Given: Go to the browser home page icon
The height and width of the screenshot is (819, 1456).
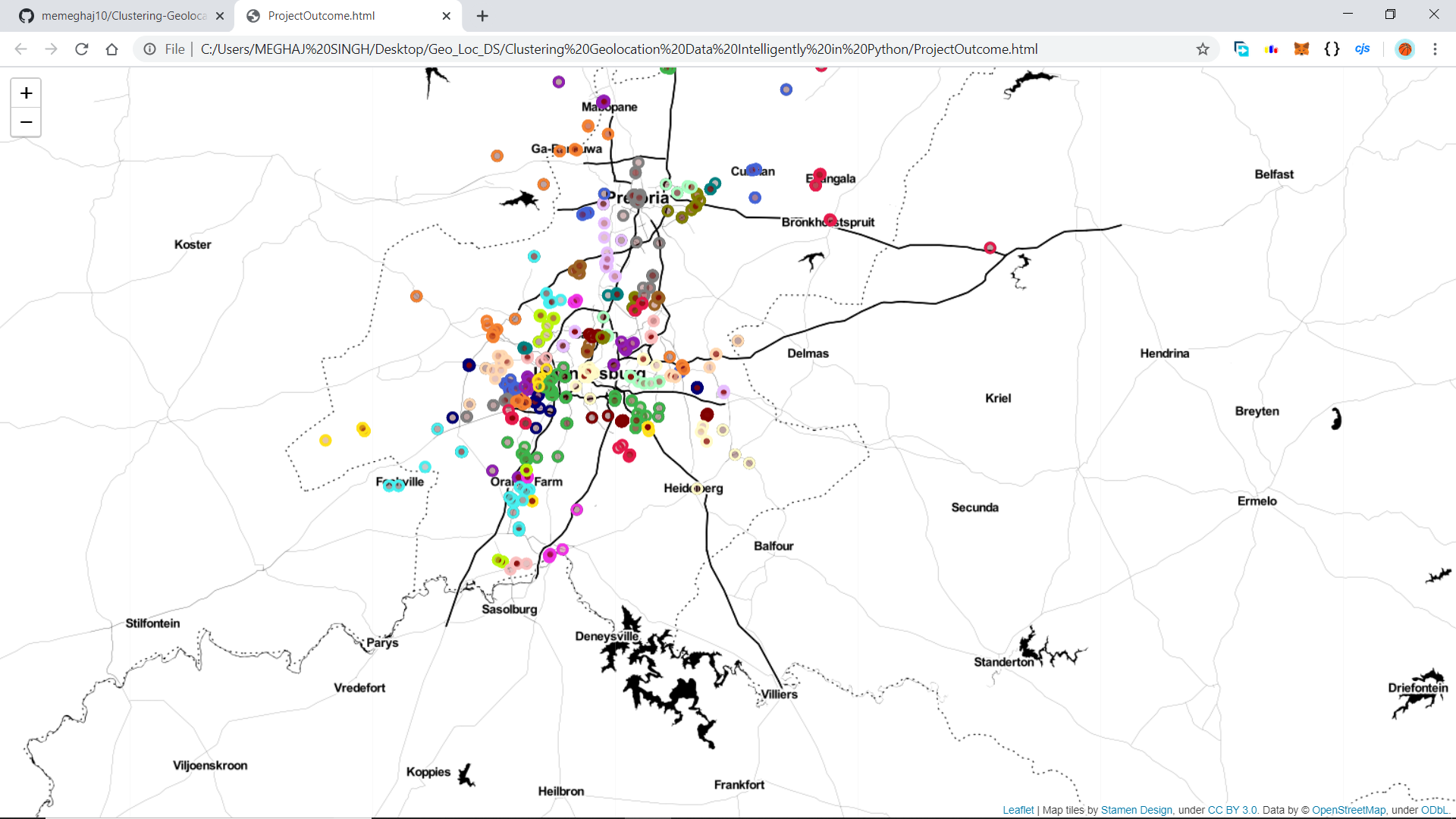Looking at the screenshot, I should pos(112,49).
